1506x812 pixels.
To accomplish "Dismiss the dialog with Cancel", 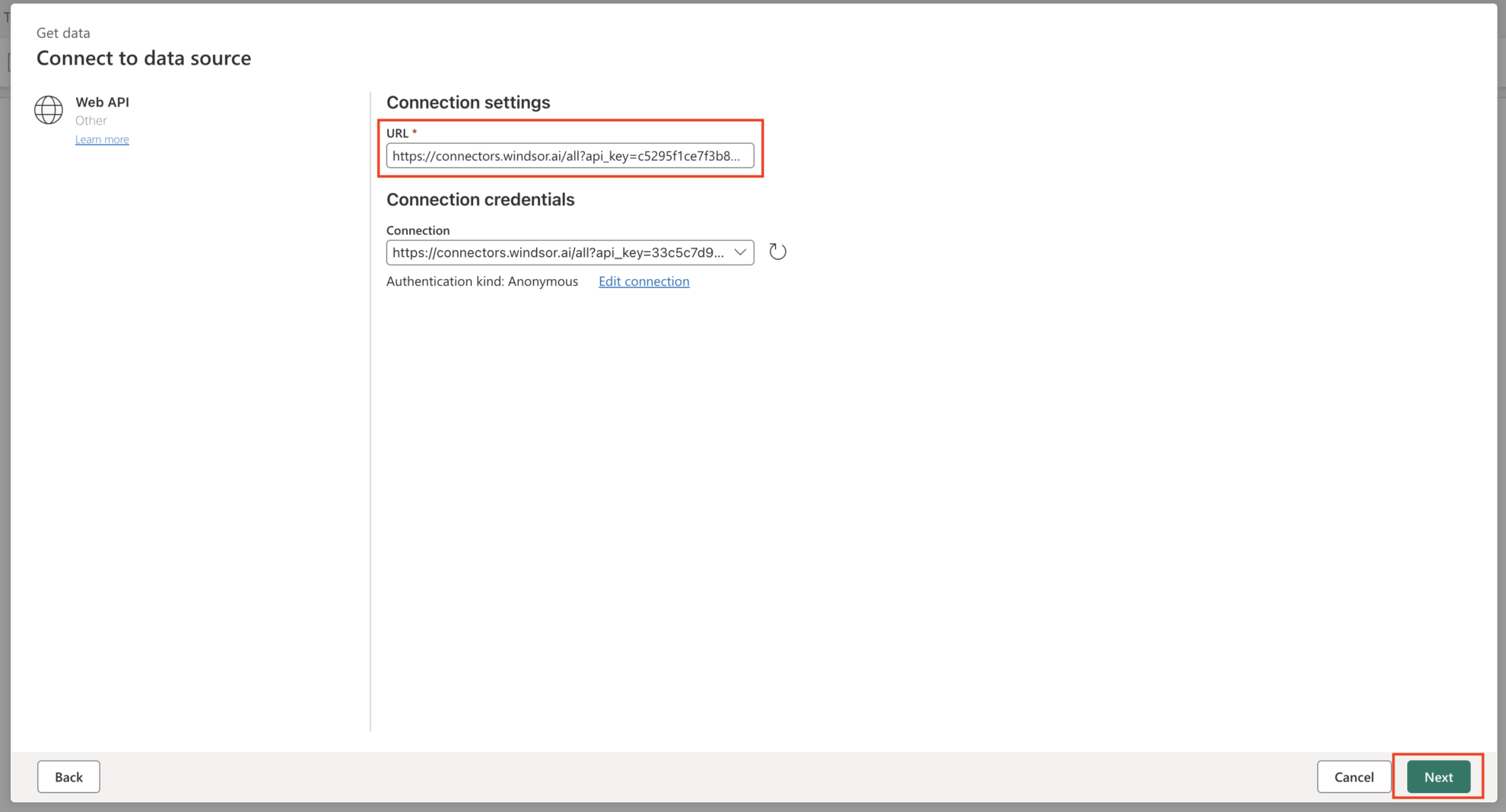I will coord(1353,776).
